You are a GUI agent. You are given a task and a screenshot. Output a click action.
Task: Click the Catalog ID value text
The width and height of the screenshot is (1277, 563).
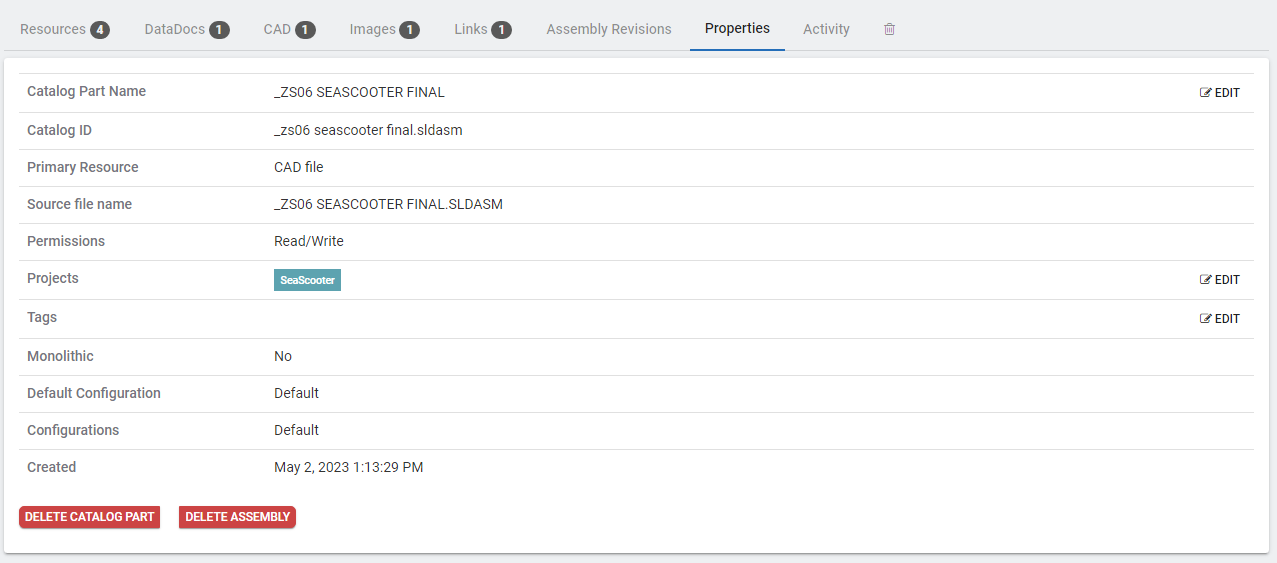pos(368,130)
